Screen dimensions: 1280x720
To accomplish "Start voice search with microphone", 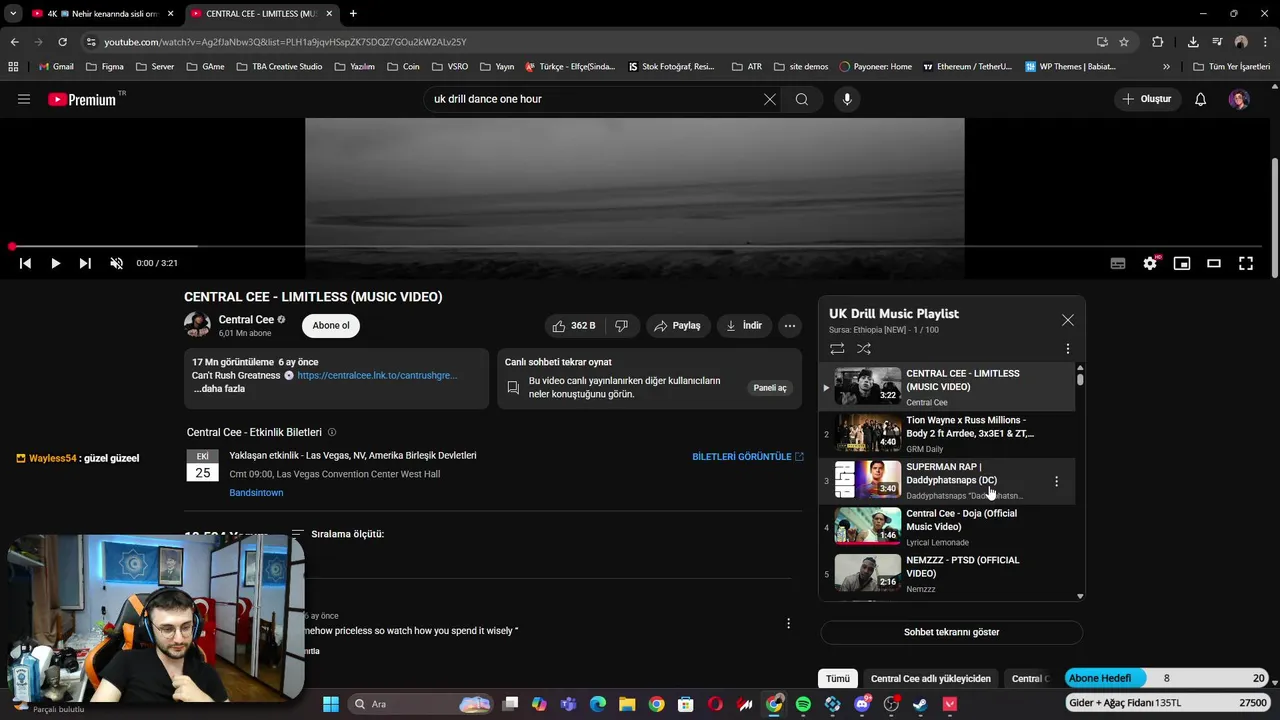I will (x=847, y=99).
